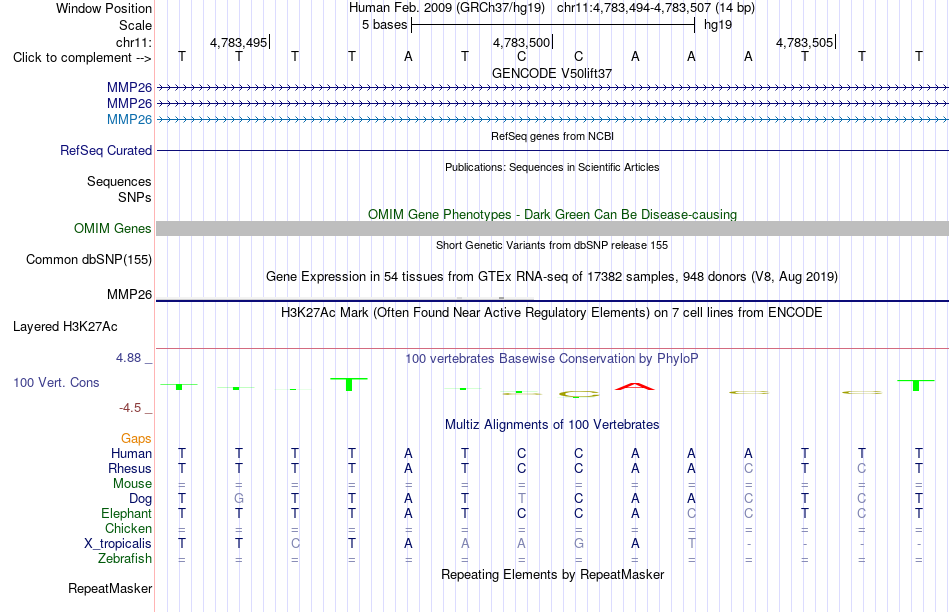Screen dimensions: 950x612
Task: Click the Scale track label
Action: coord(135,25)
